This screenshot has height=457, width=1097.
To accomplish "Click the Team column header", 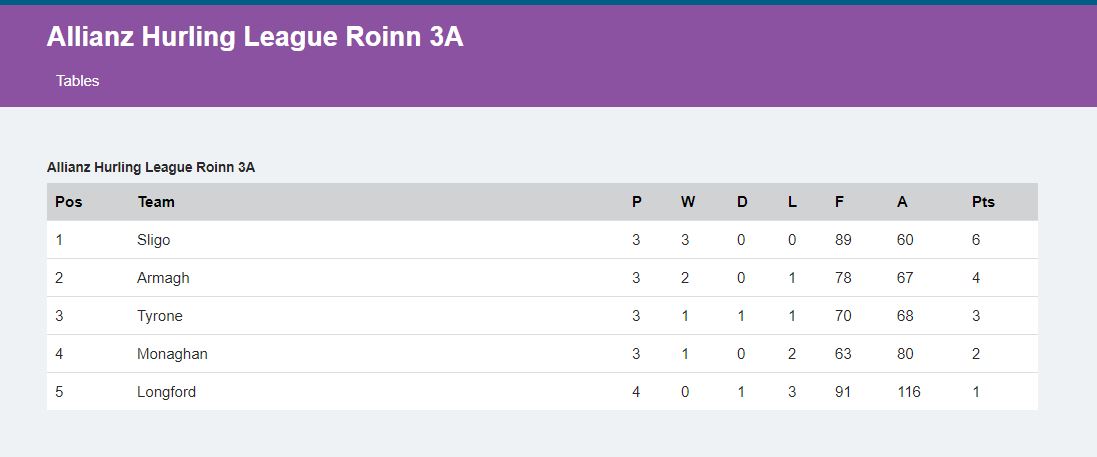I will click(x=156, y=202).
